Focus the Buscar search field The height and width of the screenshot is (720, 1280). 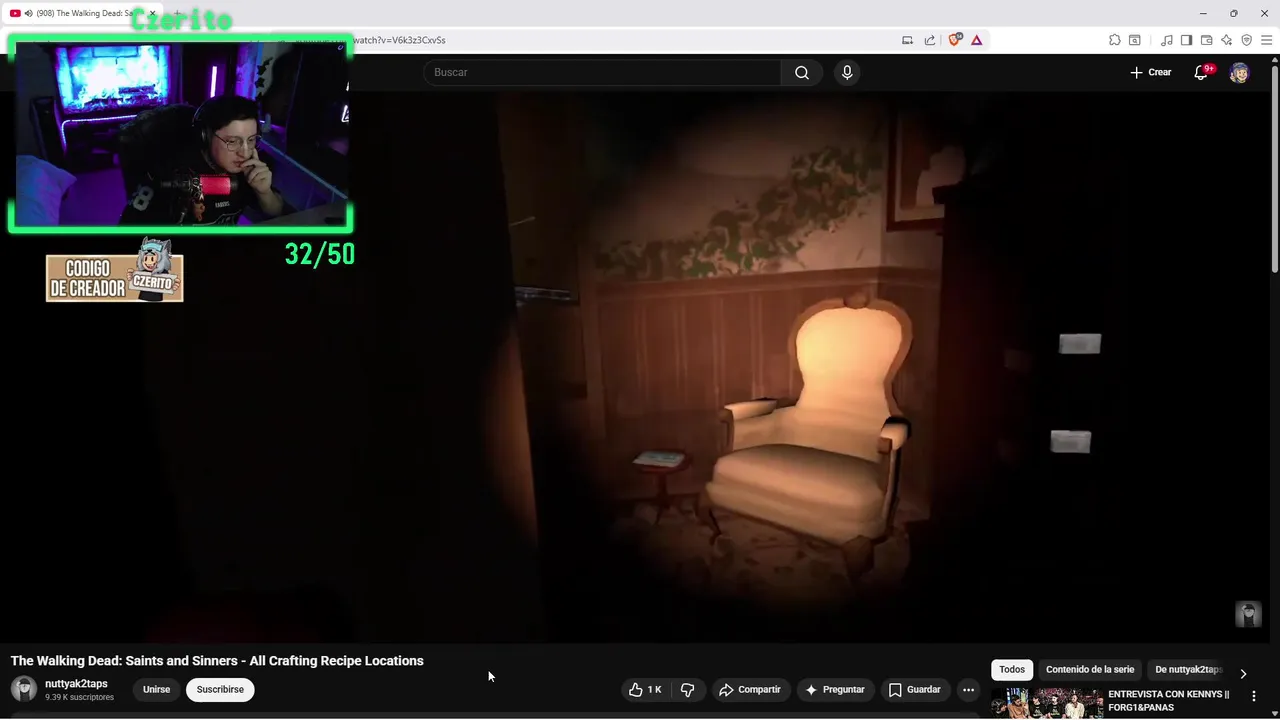point(603,72)
